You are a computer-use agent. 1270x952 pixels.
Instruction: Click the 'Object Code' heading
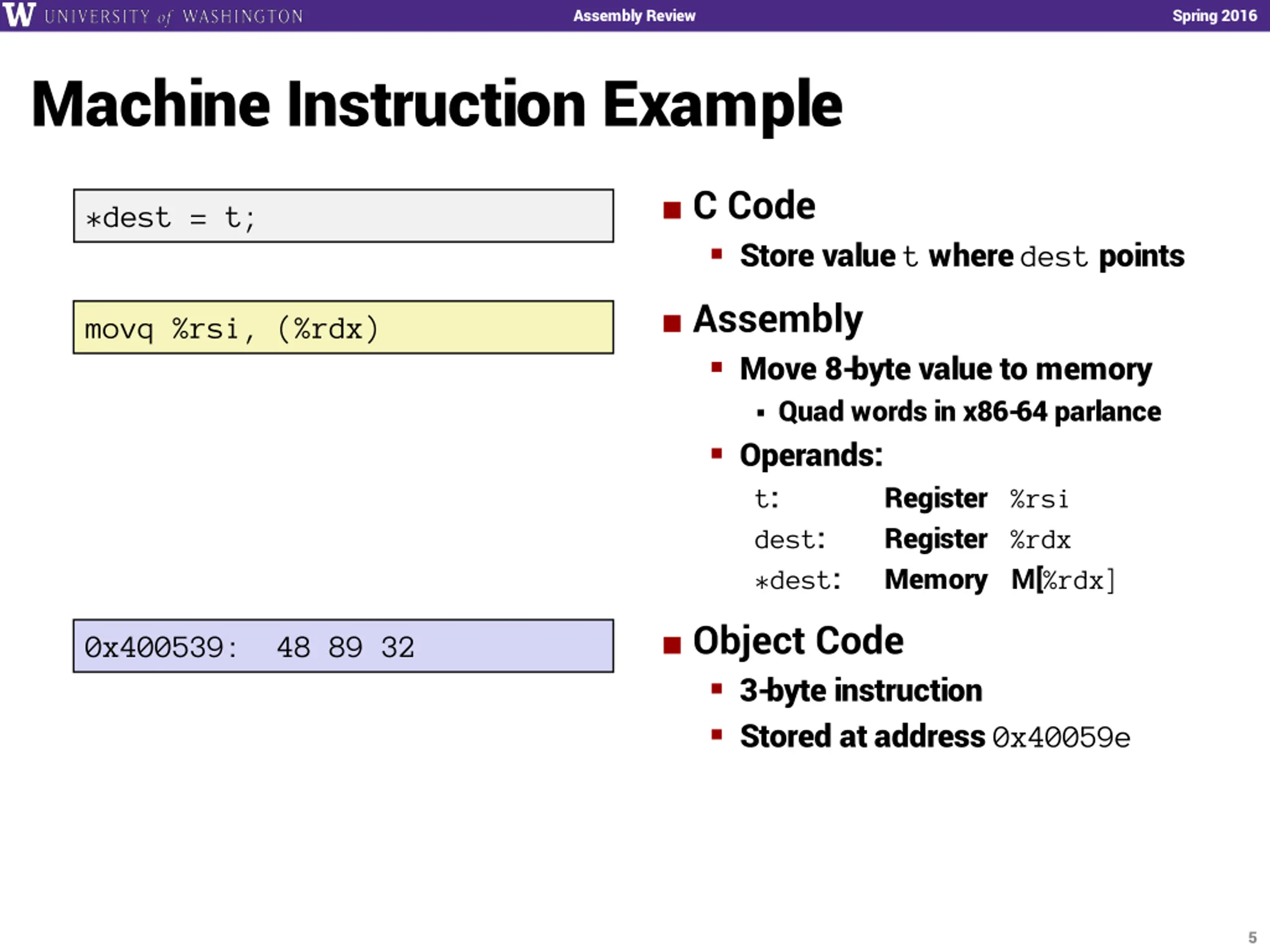pos(798,641)
